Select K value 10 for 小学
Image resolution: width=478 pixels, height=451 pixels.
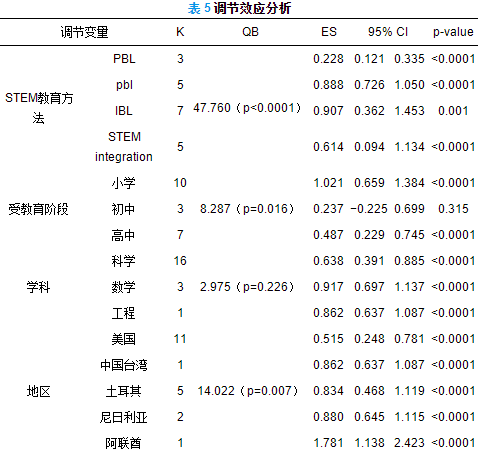click(180, 183)
